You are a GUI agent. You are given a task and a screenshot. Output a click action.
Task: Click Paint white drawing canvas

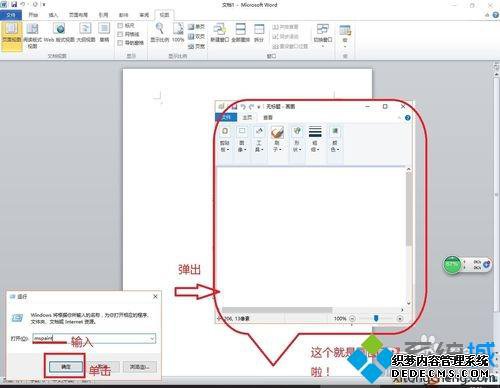click(x=311, y=237)
